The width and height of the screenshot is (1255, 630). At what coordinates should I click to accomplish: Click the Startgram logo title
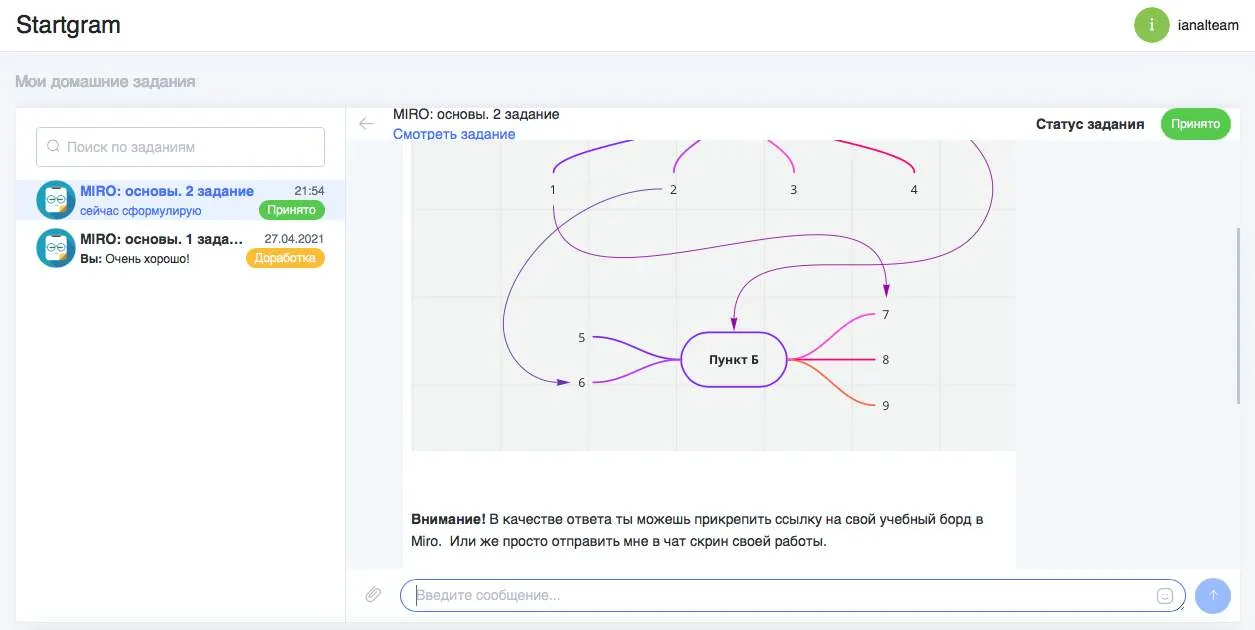(68, 25)
